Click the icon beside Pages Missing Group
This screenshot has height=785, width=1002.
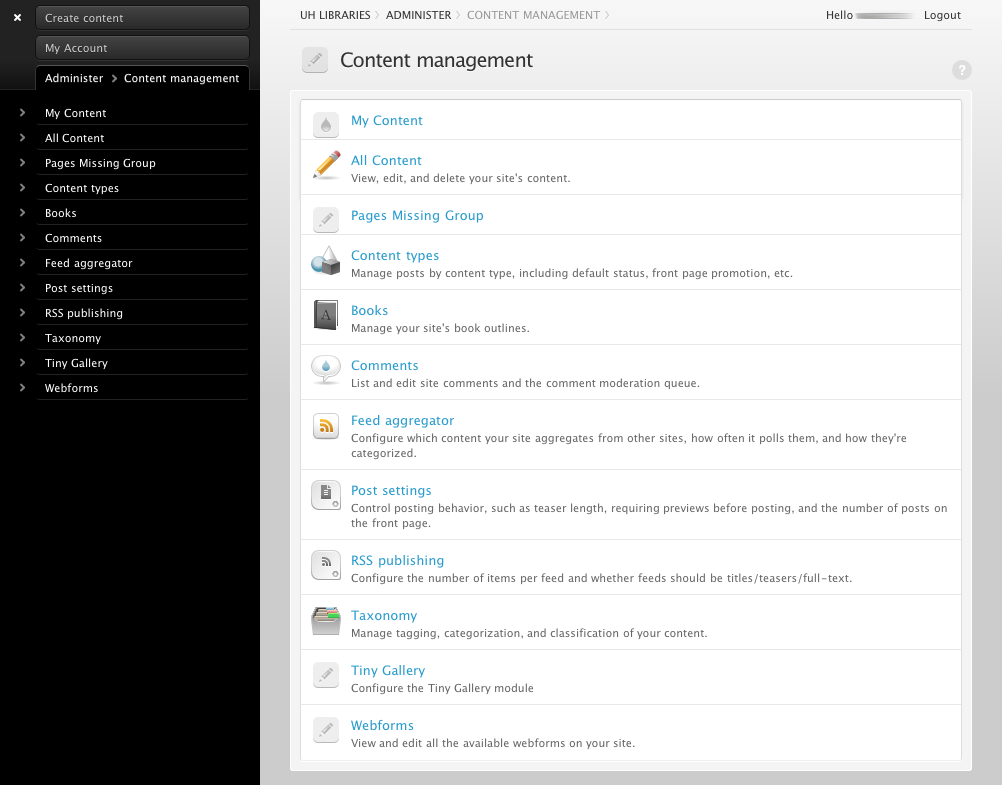point(326,219)
